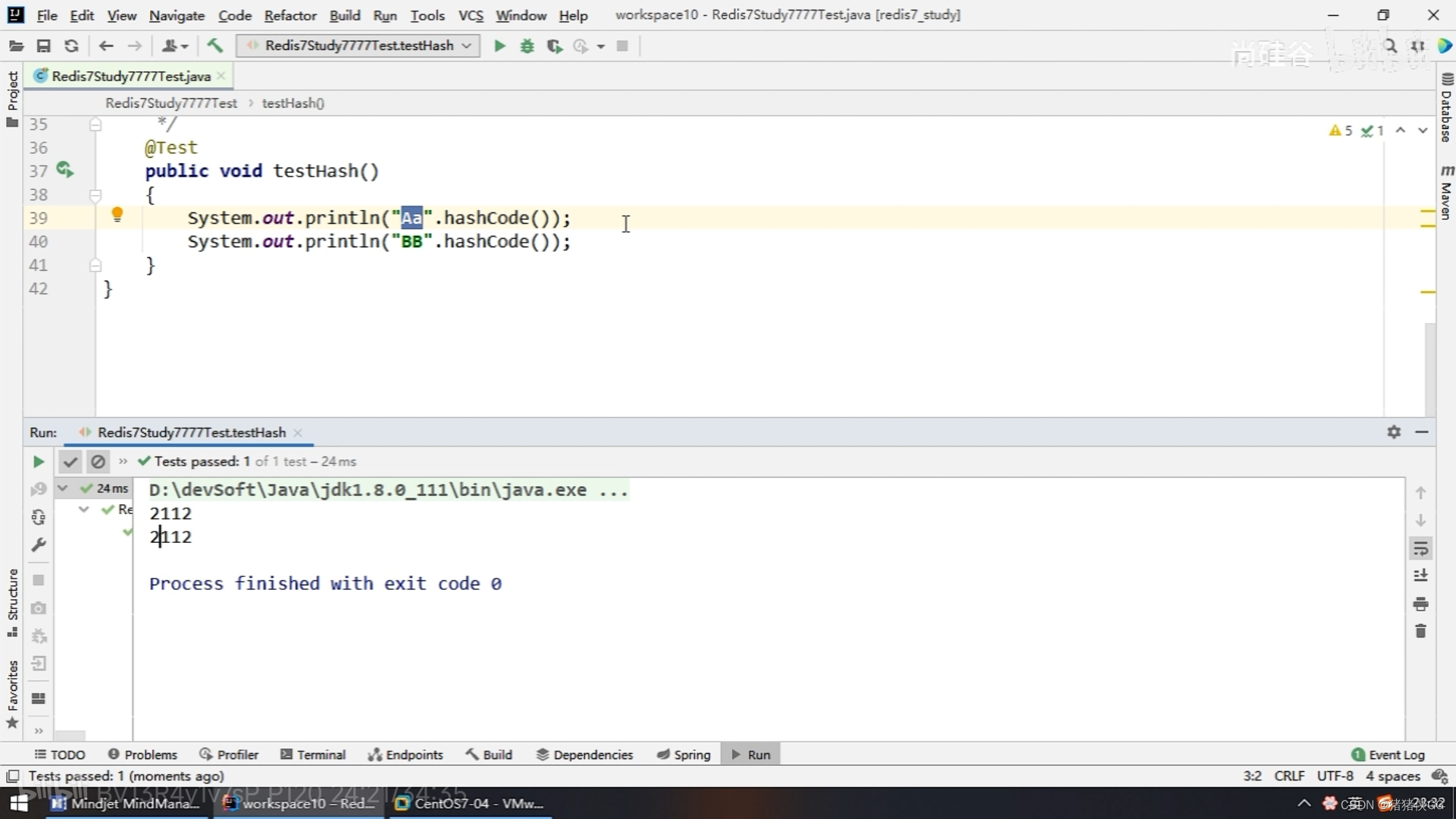This screenshot has width=1456, height=819.
Task: Toggle the Project tool window stripe
Action: (12, 99)
